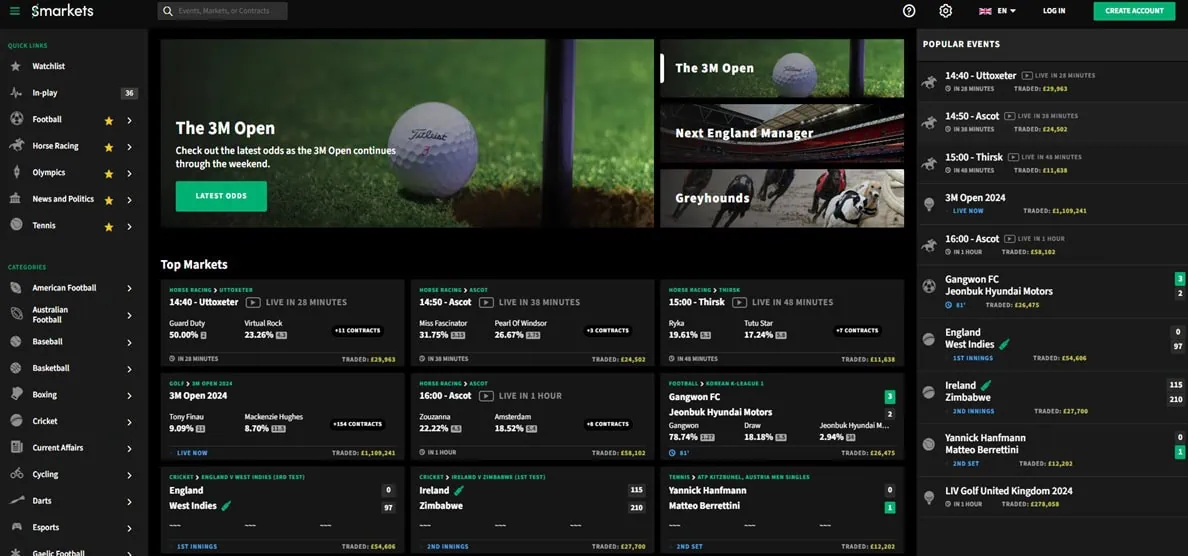Toggle the favorite star for Football
This screenshot has width=1188, height=556.
point(108,120)
